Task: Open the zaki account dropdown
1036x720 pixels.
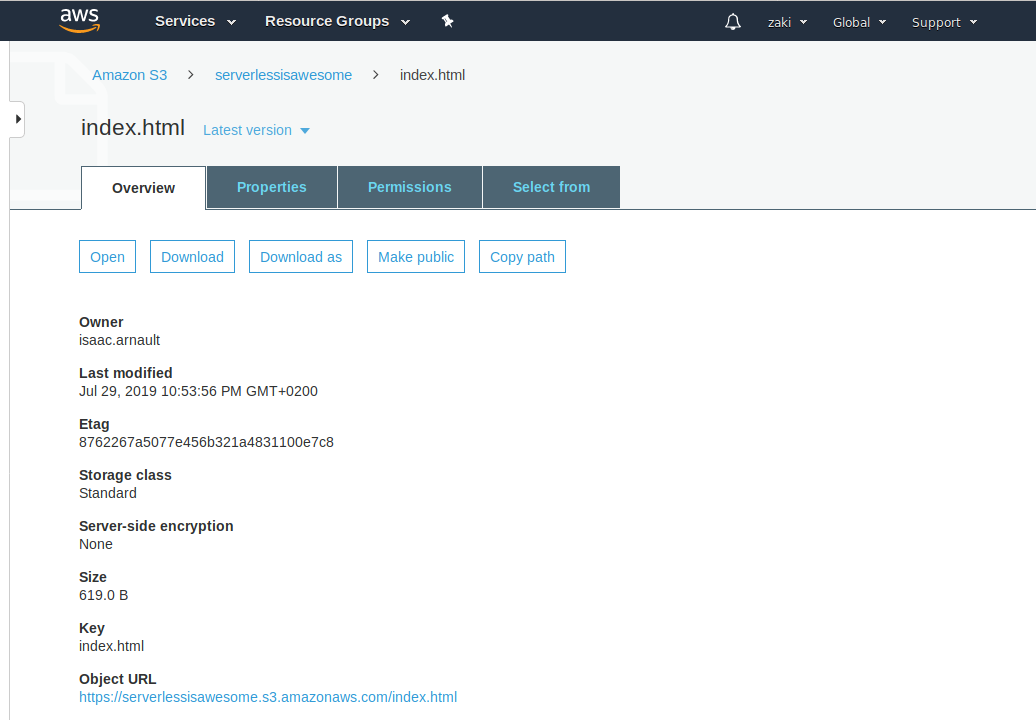Action: coord(787,21)
